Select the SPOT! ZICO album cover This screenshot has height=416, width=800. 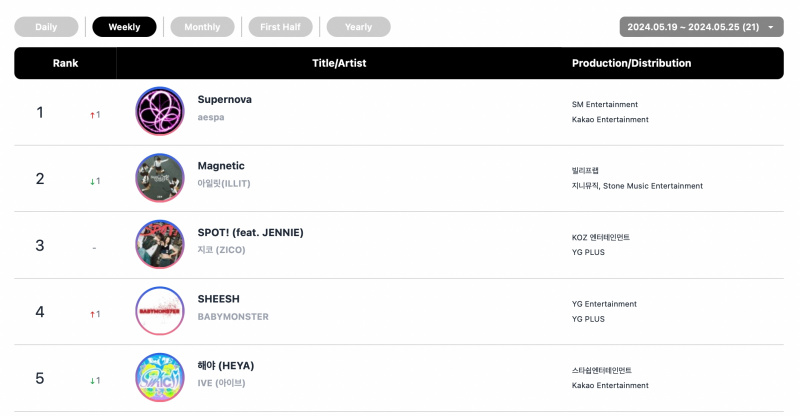[x=160, y=244]
